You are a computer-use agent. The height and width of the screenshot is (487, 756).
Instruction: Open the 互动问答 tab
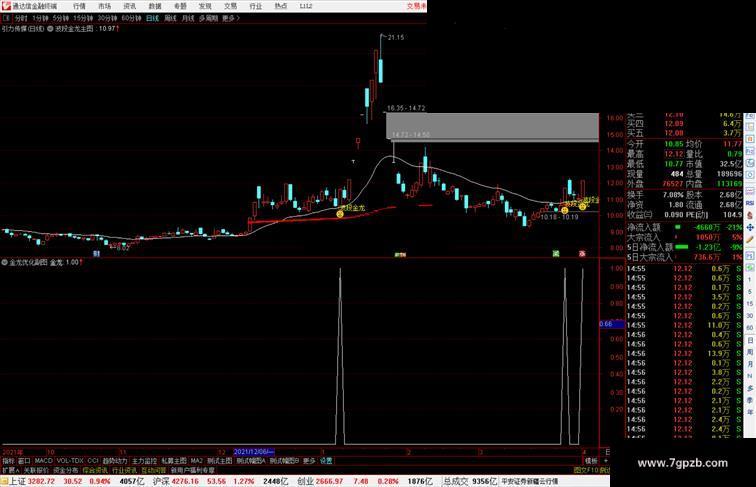(154, 470)
